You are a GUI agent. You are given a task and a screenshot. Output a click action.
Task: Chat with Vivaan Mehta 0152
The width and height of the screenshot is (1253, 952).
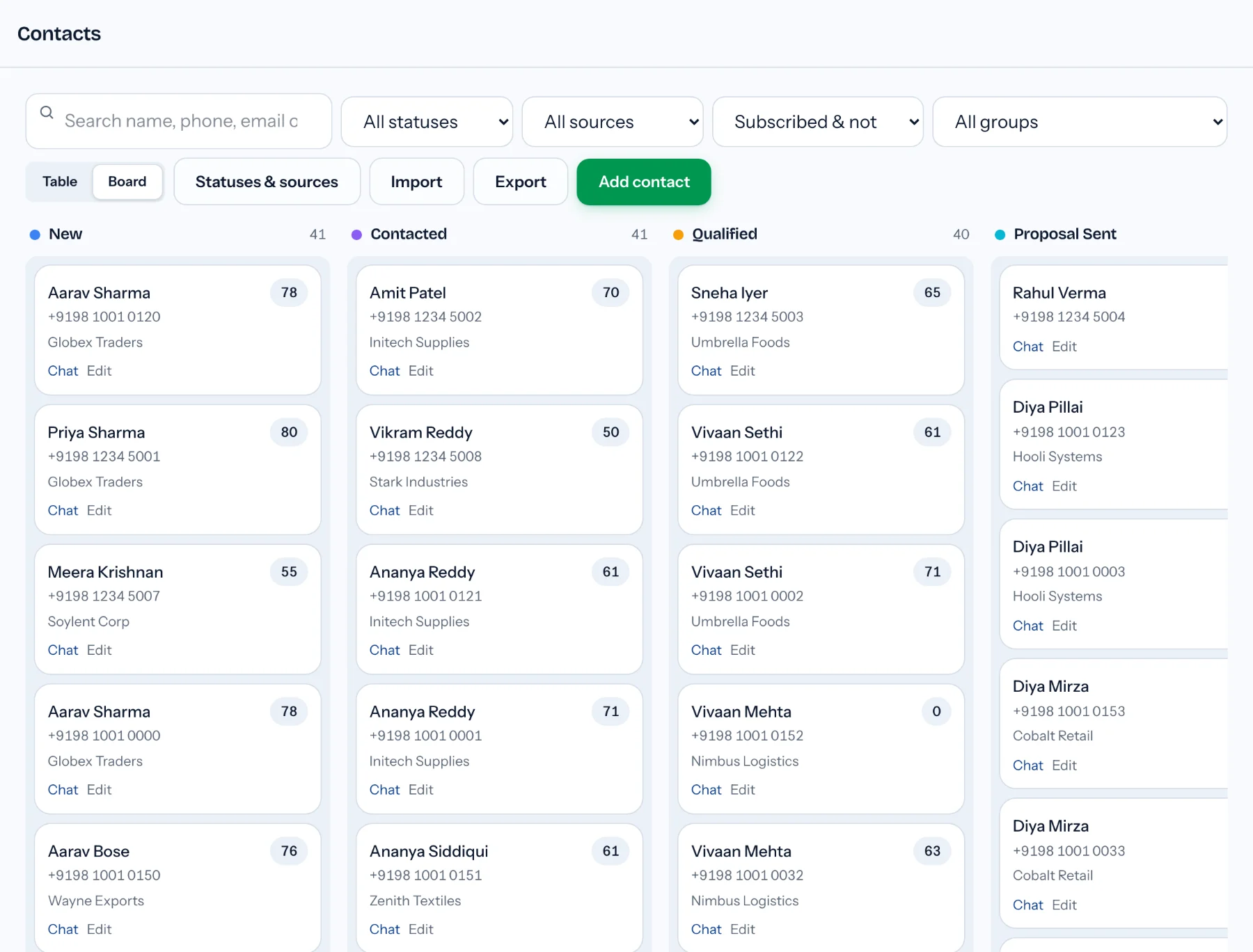(x=706, y=790)
